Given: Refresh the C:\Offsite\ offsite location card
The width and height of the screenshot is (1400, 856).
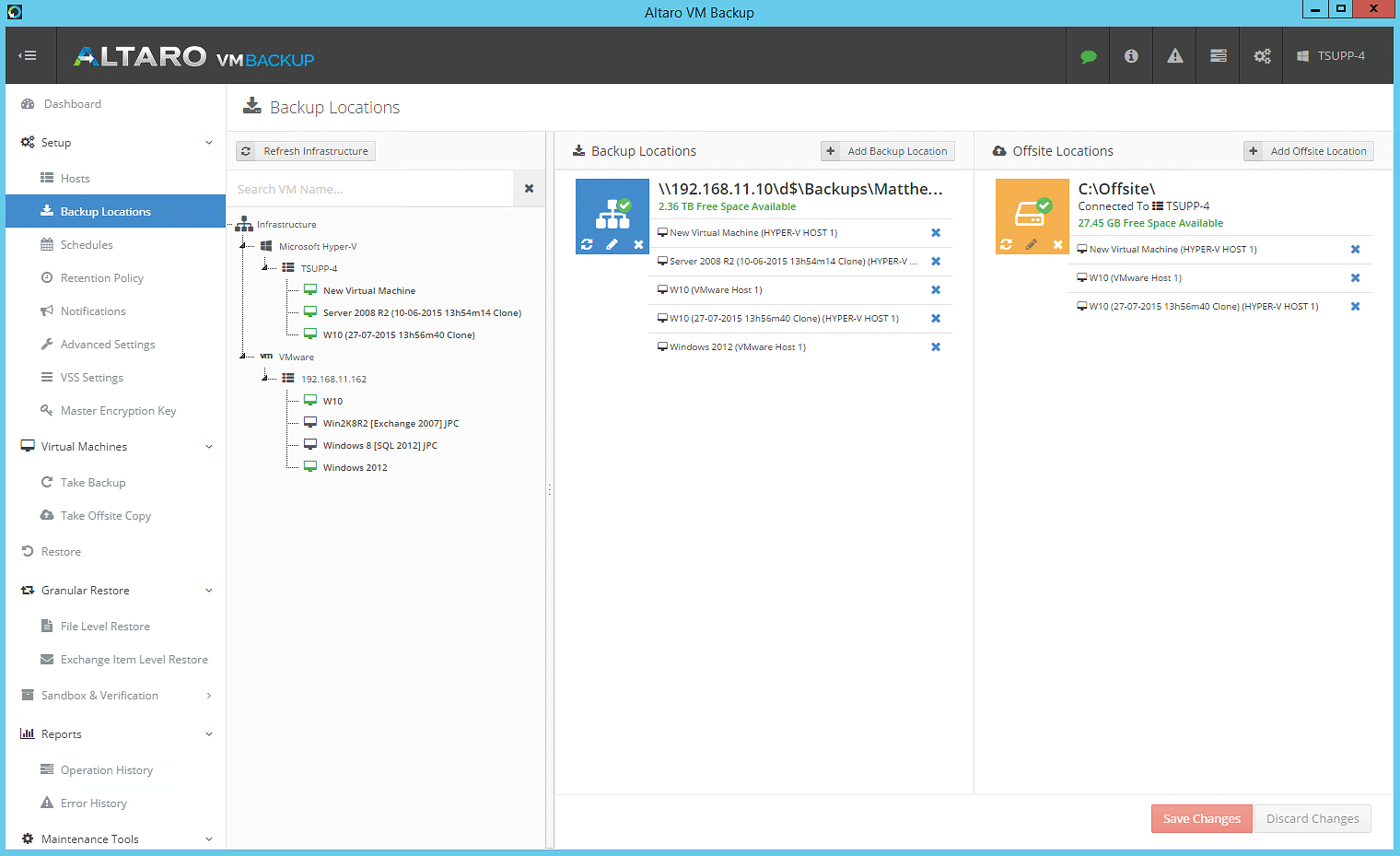Looking at the screenshot, I should 1007,245.
